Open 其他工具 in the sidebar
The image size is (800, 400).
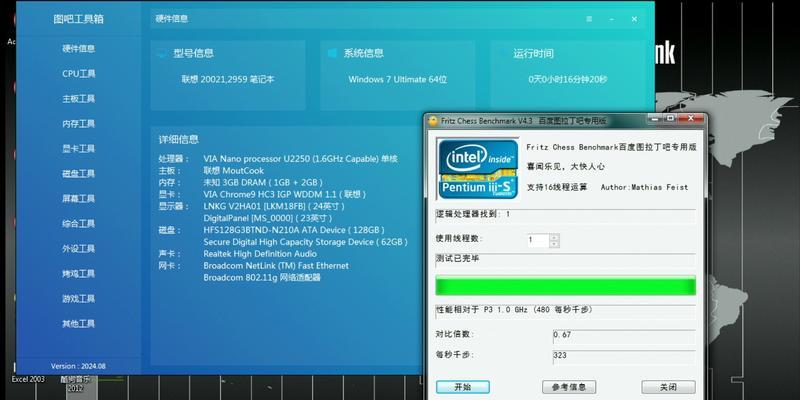point(79,323)
